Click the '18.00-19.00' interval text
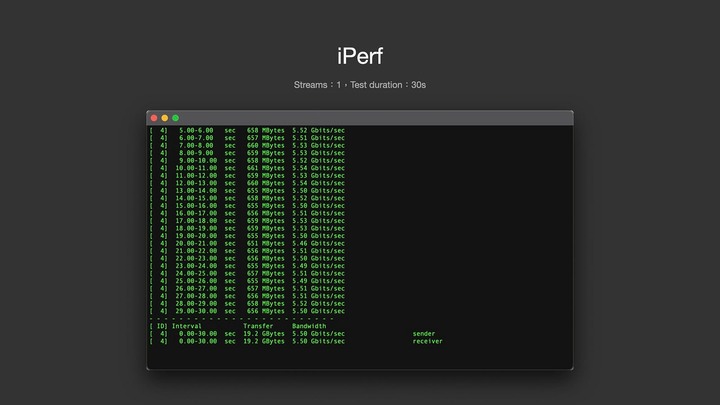Image resolution: width=720 pixels, height=405 pixels. coord(196,228)
